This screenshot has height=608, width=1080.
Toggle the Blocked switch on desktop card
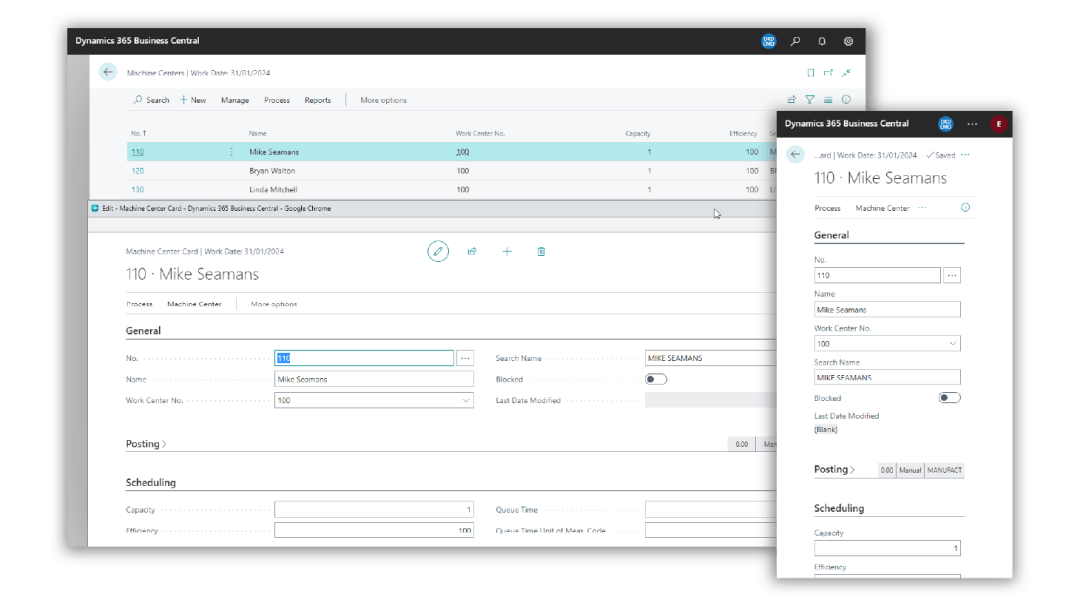[656, 380]
